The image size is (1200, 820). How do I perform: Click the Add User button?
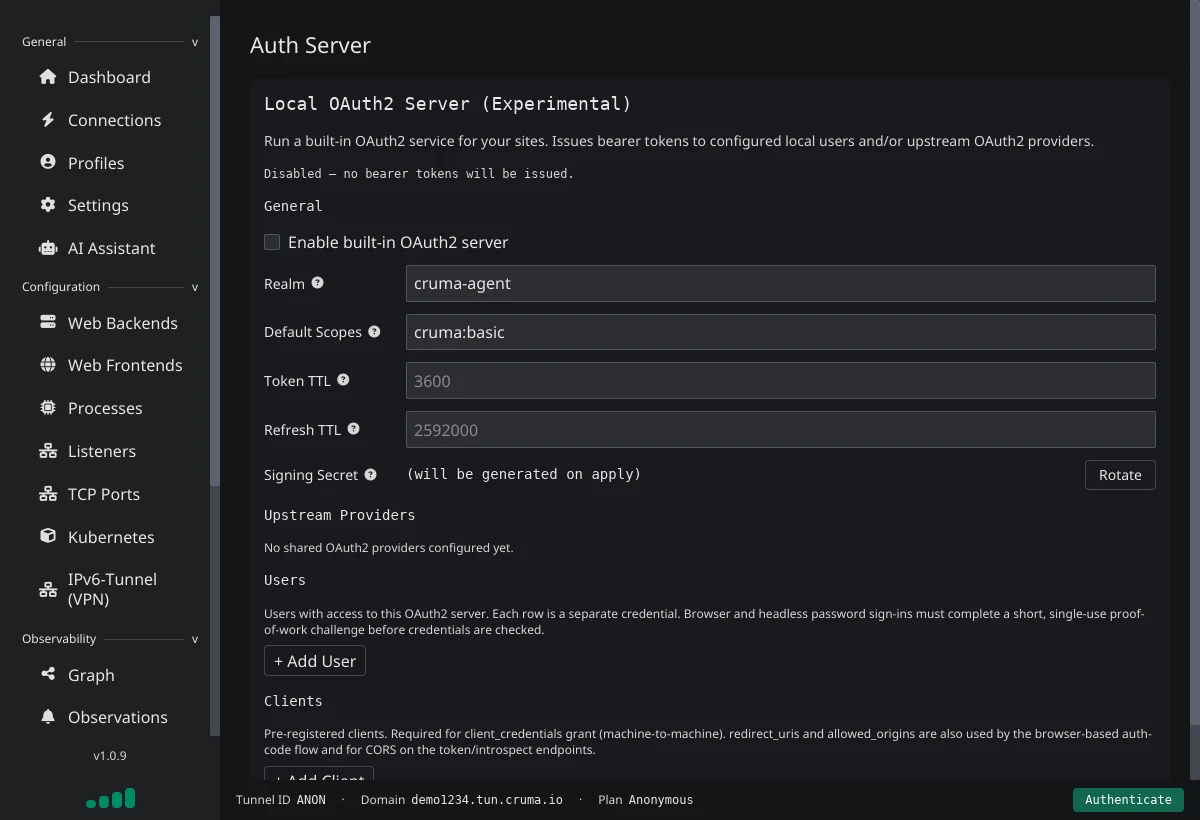(315, 661)
